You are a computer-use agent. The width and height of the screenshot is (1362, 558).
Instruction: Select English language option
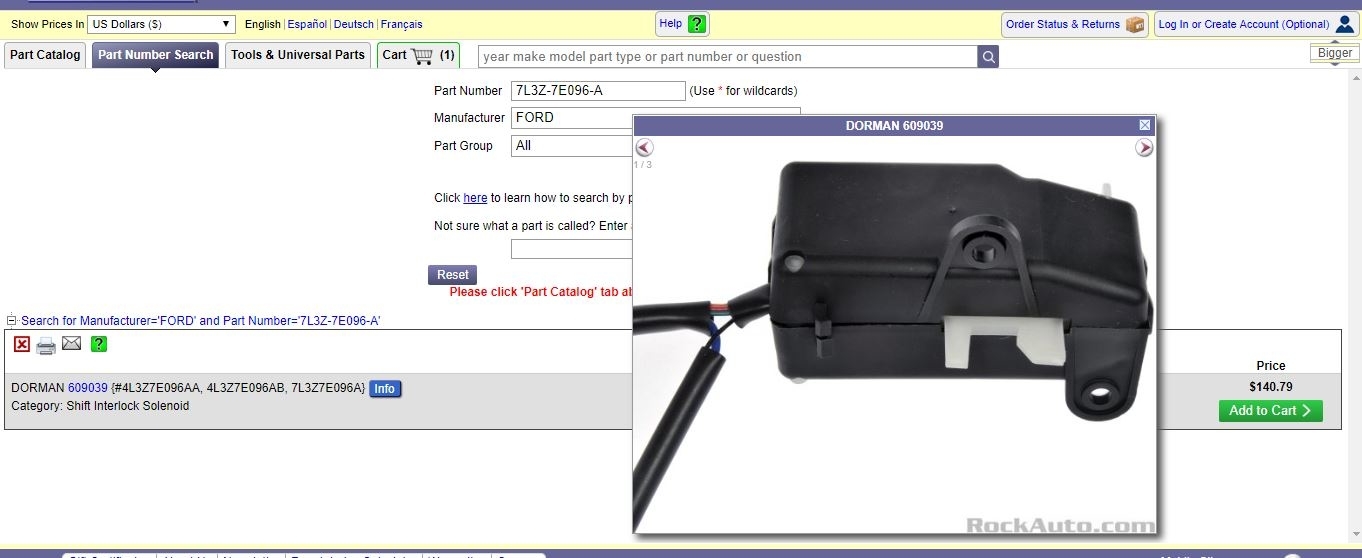click(263, 24)
